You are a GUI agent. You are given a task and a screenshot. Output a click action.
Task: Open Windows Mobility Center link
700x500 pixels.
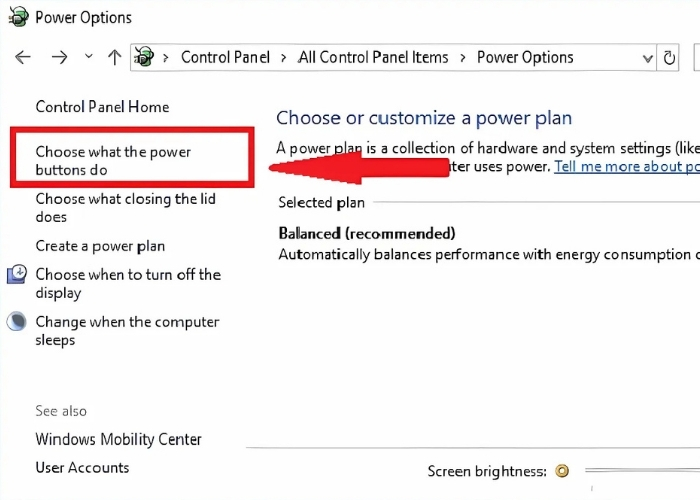[x=118, y=439]
